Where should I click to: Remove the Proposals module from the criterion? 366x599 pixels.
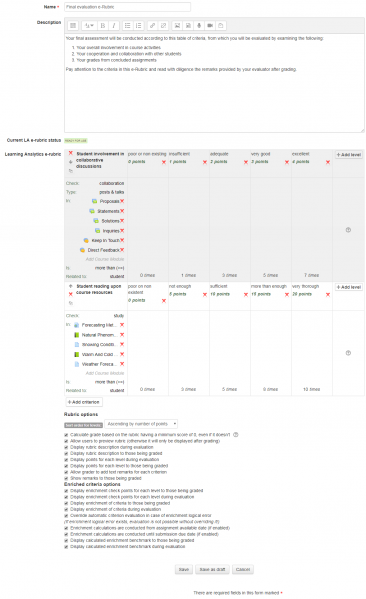pyautogui.click(x=122, y=201)
